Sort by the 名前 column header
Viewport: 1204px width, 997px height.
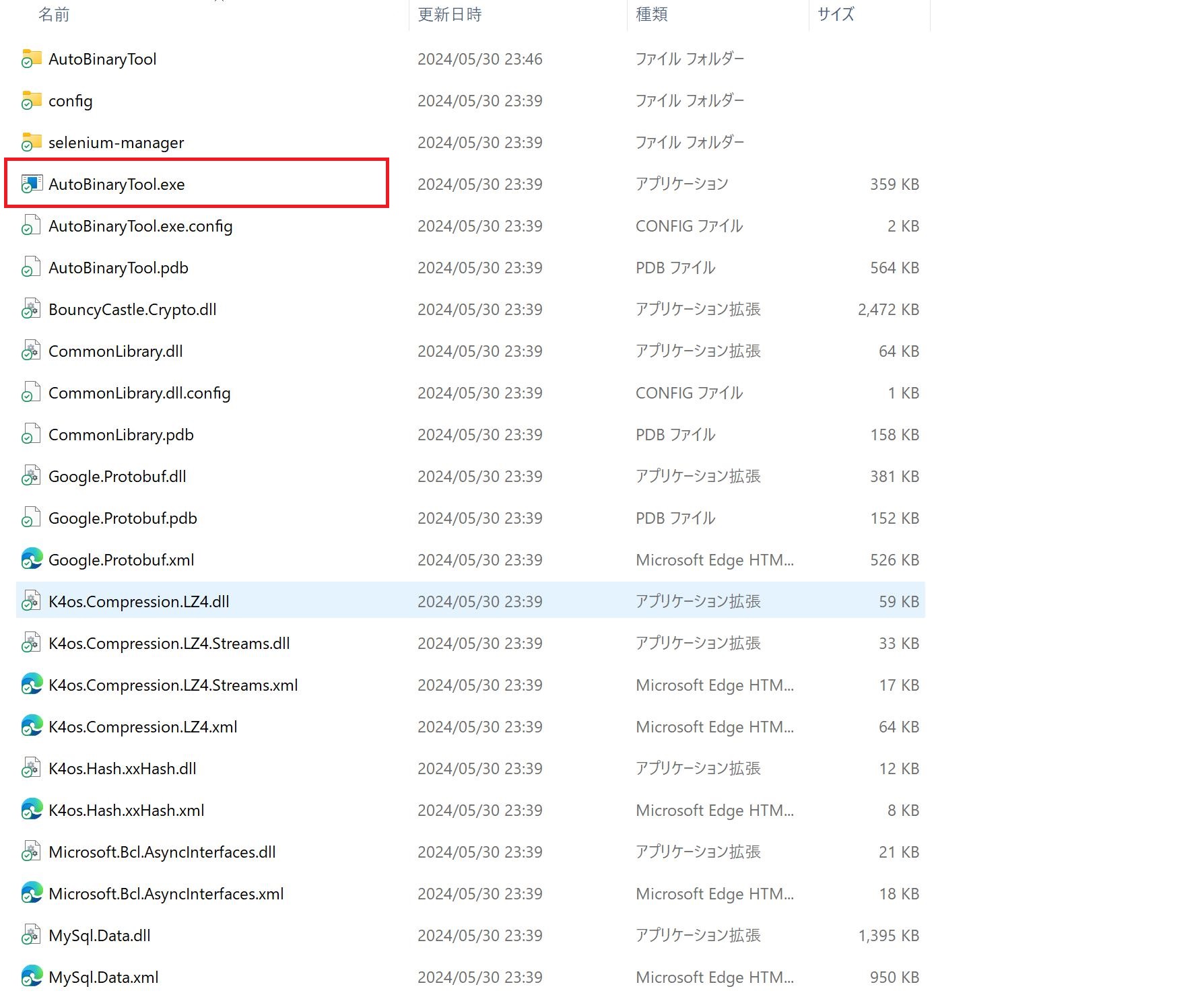(54, 14)
